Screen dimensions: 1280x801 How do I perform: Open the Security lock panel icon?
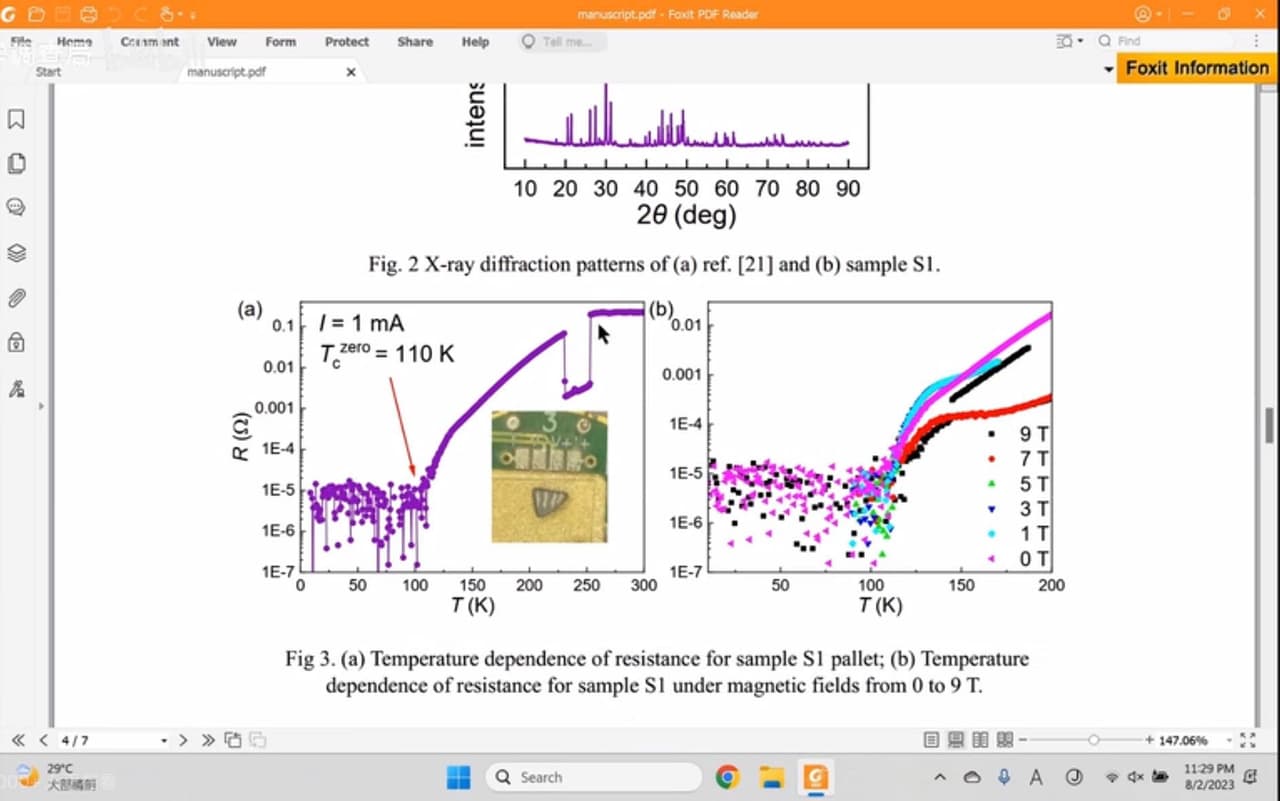[16, 342]
